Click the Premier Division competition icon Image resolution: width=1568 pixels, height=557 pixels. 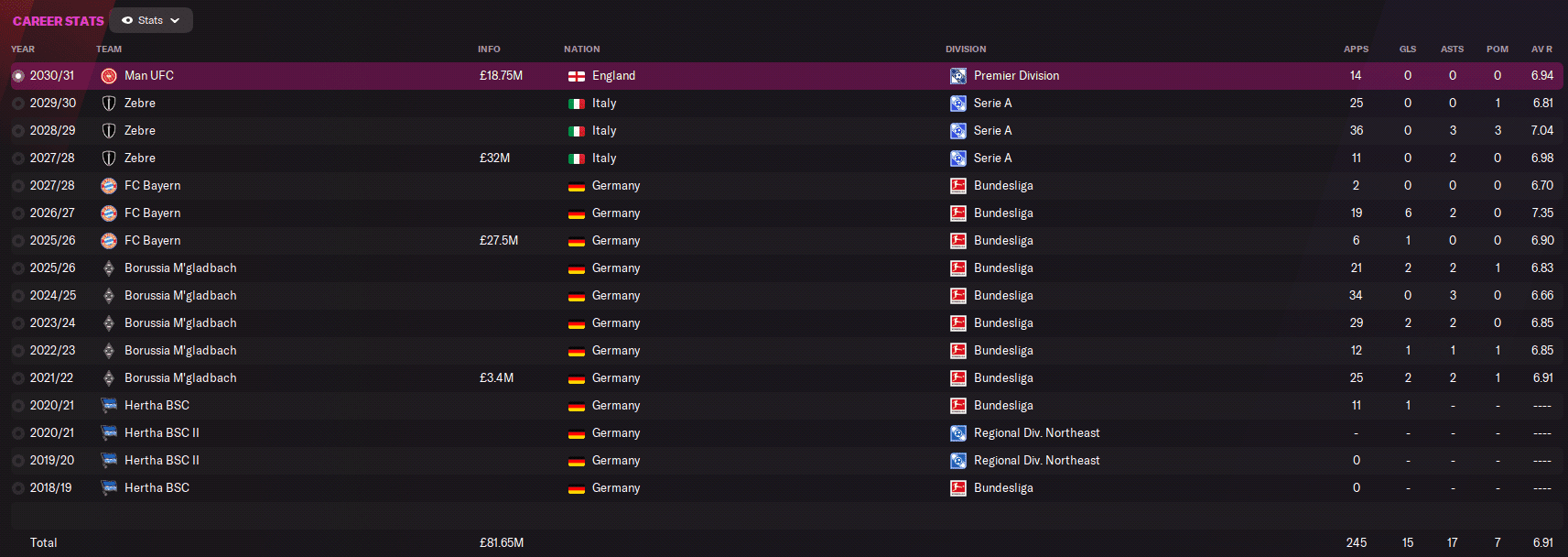(958, 76)
